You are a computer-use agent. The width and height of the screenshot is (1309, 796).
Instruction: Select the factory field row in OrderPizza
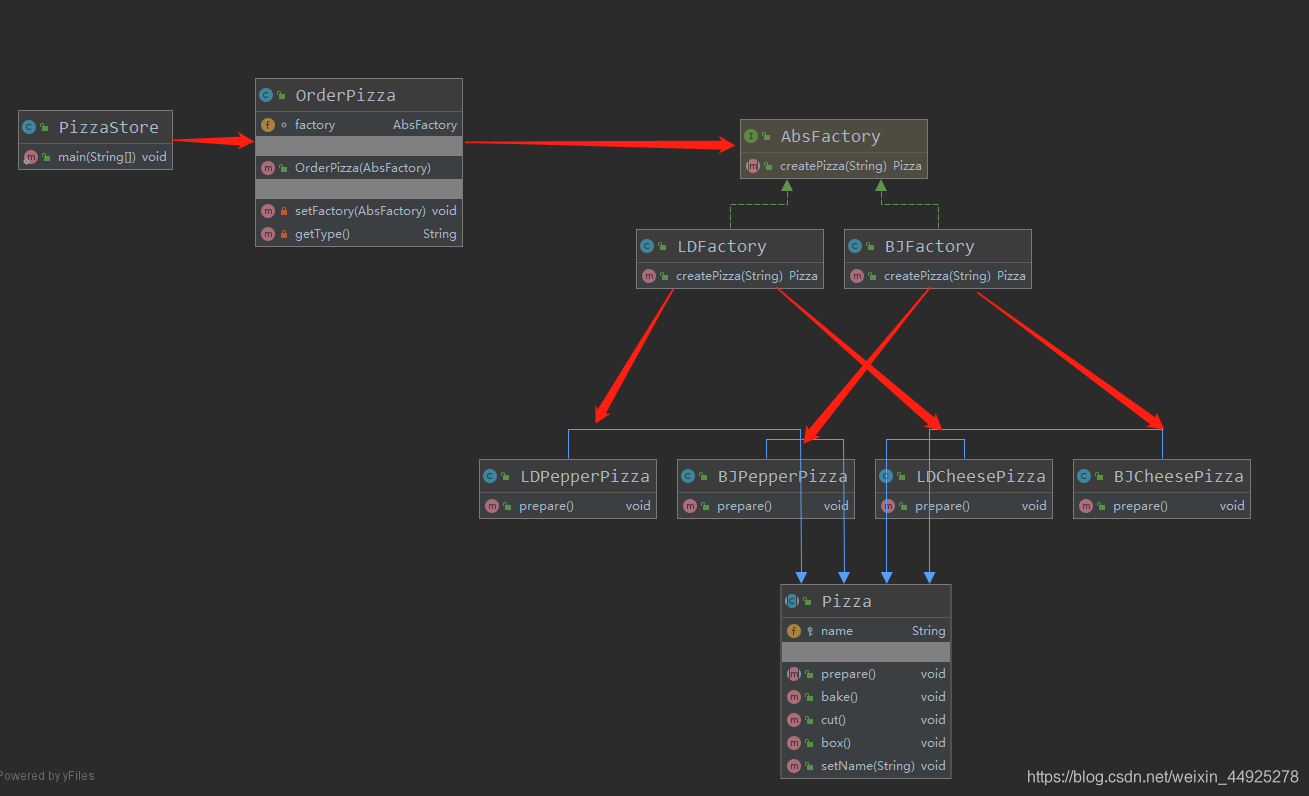[359, 125]
